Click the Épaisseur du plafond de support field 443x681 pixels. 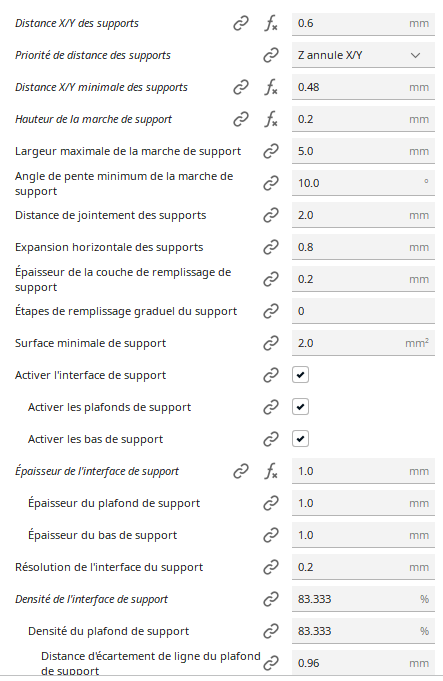click(x=363, y=503)
